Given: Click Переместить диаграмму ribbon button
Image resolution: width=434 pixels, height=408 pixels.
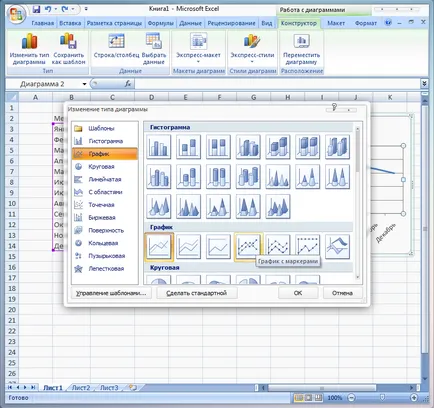Looking at the screenshot, I should pos(301,49).
